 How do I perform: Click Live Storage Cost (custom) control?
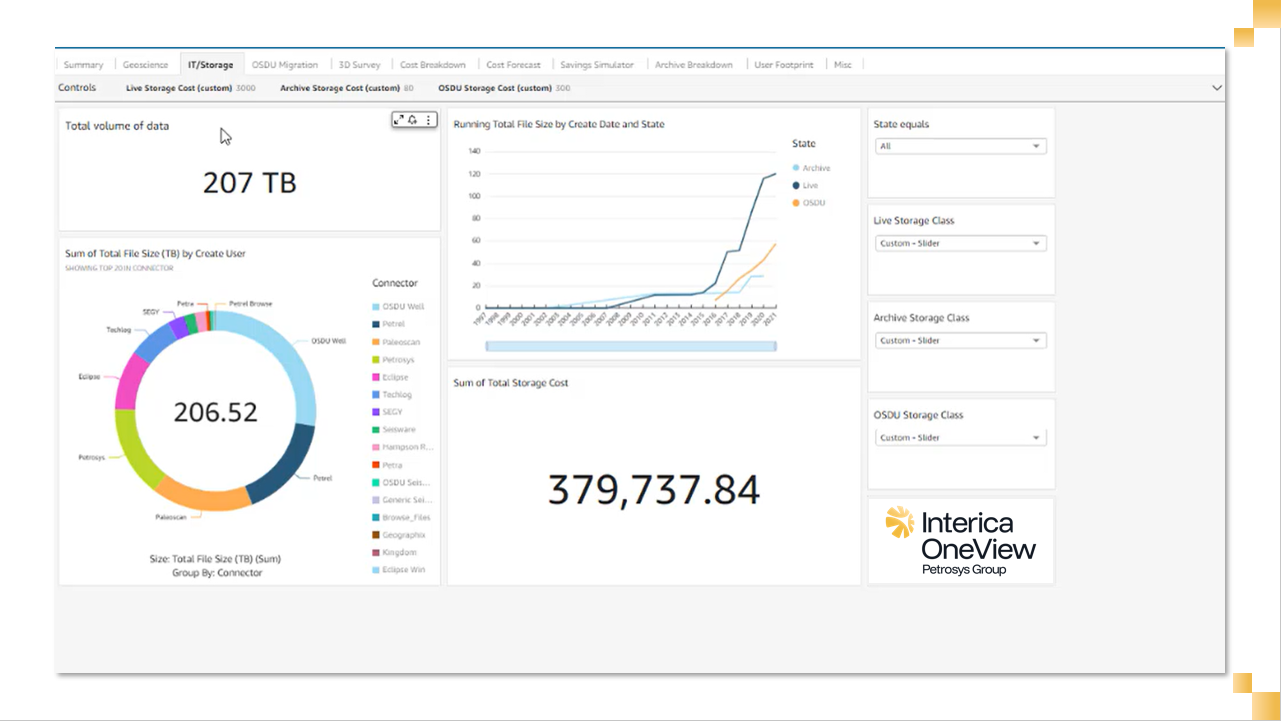click(180, 87)
